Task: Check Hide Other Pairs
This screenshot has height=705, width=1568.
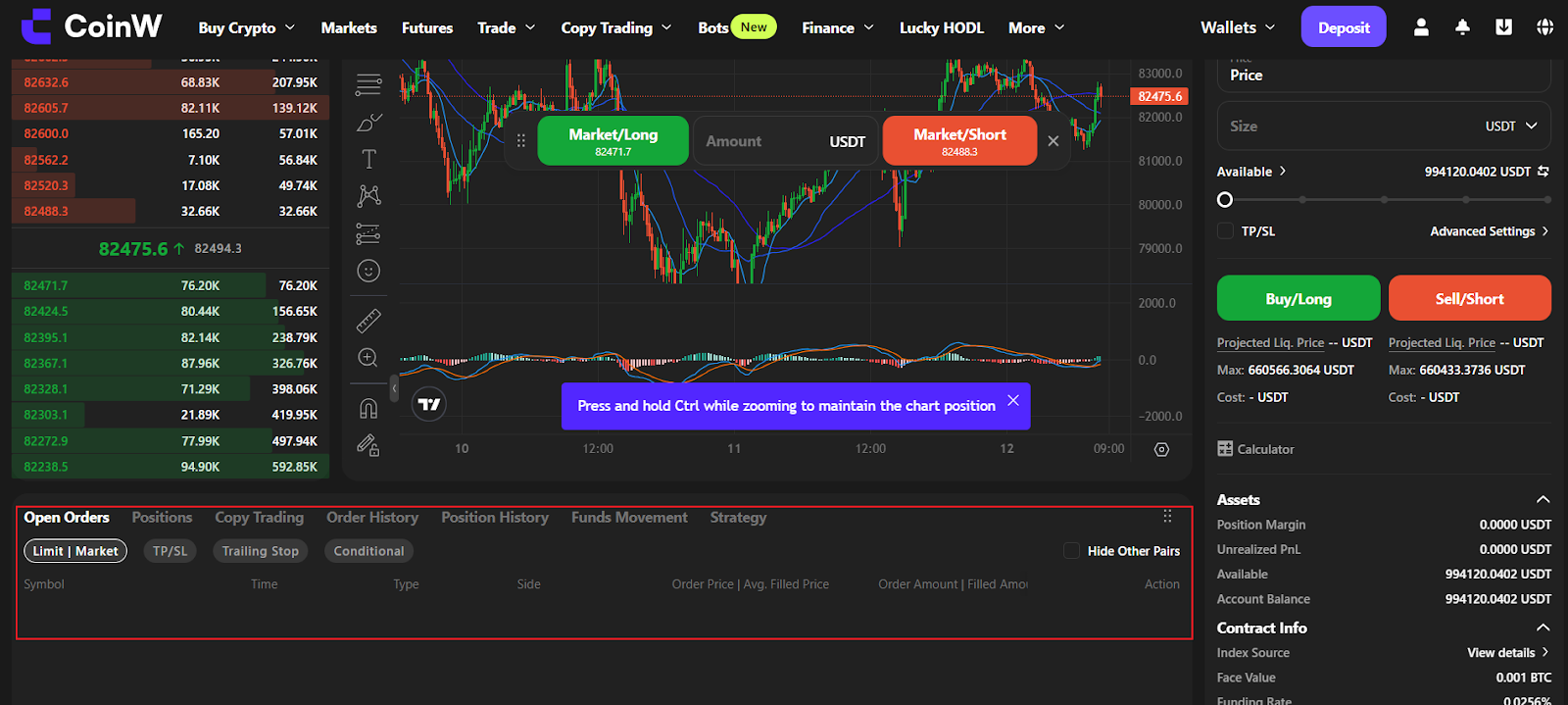Action: (1072, 551)
